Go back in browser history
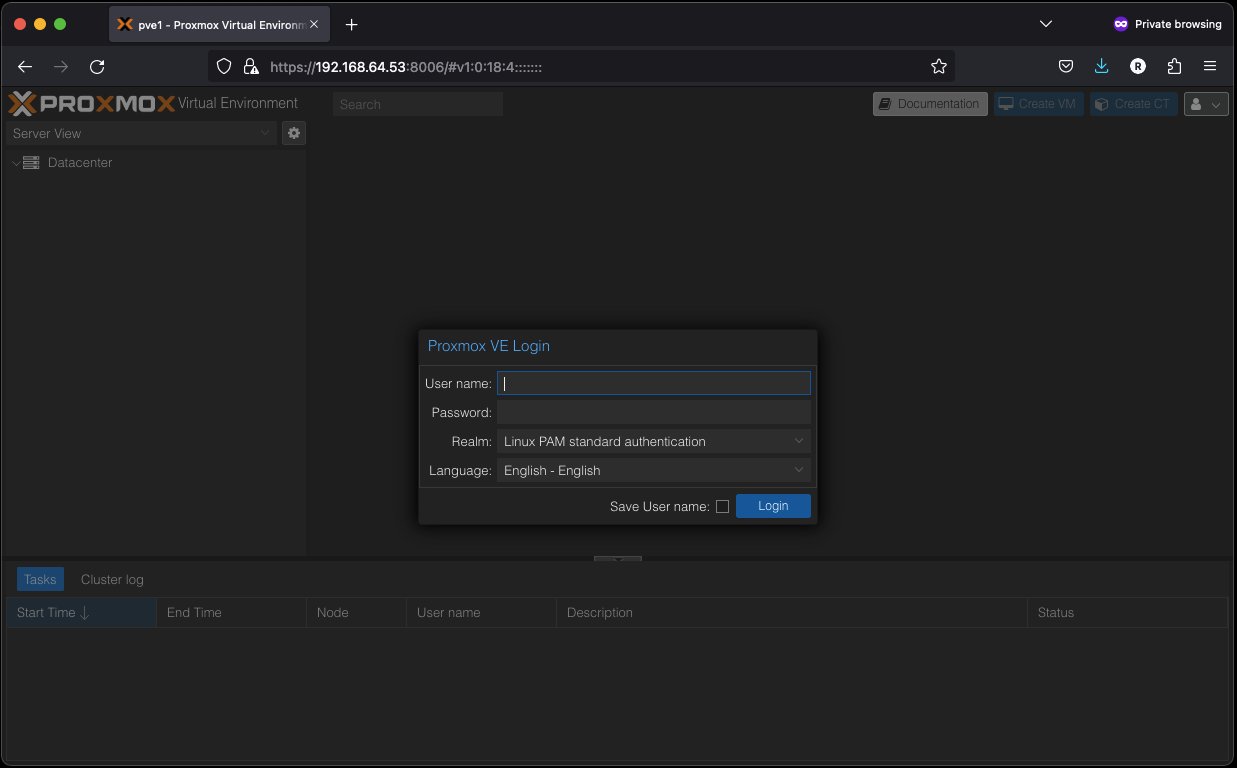Screen dimensions: 1237x768 [x=25, y=66]
